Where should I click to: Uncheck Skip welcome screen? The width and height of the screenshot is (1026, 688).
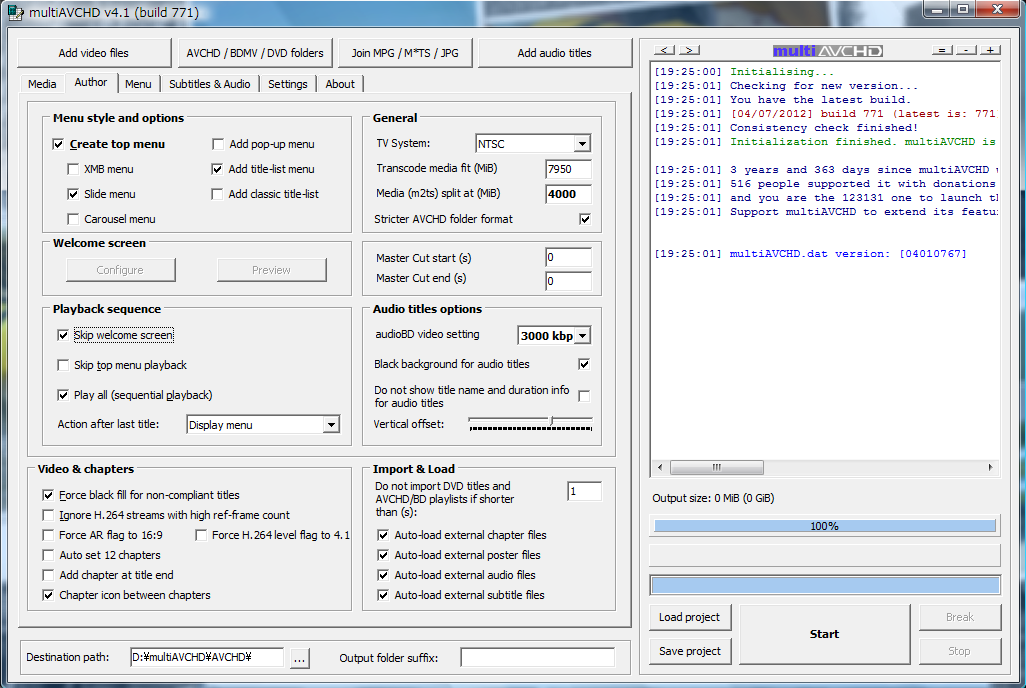click(63, 335)
